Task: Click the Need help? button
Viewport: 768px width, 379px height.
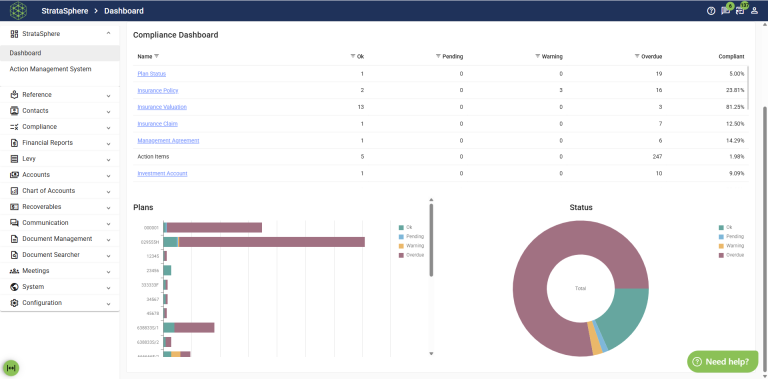Action: [x=723, y=362]
